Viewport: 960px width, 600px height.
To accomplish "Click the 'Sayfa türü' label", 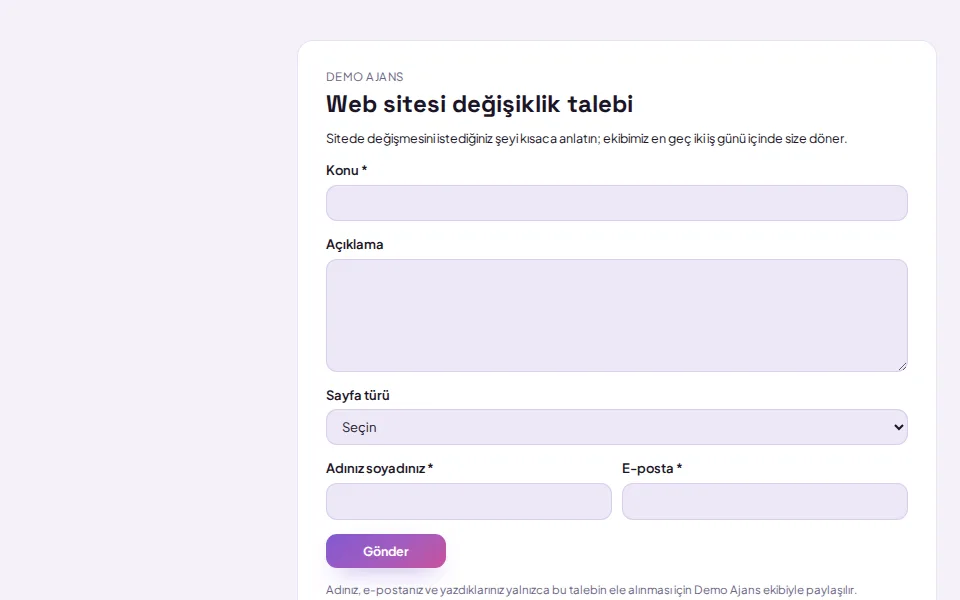I will (358, 396).
